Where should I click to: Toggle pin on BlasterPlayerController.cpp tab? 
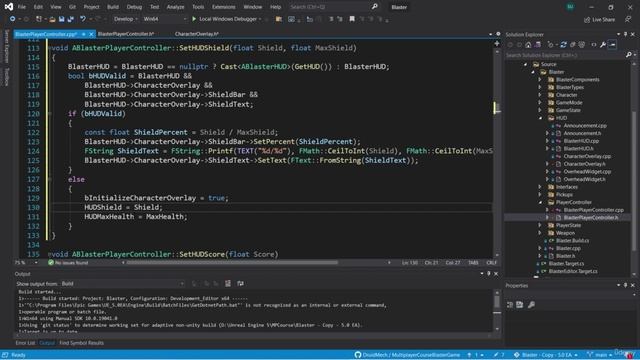(x=83, y=34)
